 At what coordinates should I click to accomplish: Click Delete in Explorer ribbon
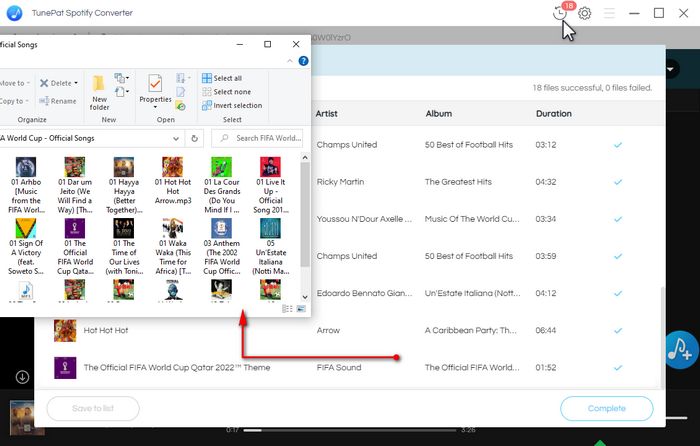(59, 83)
